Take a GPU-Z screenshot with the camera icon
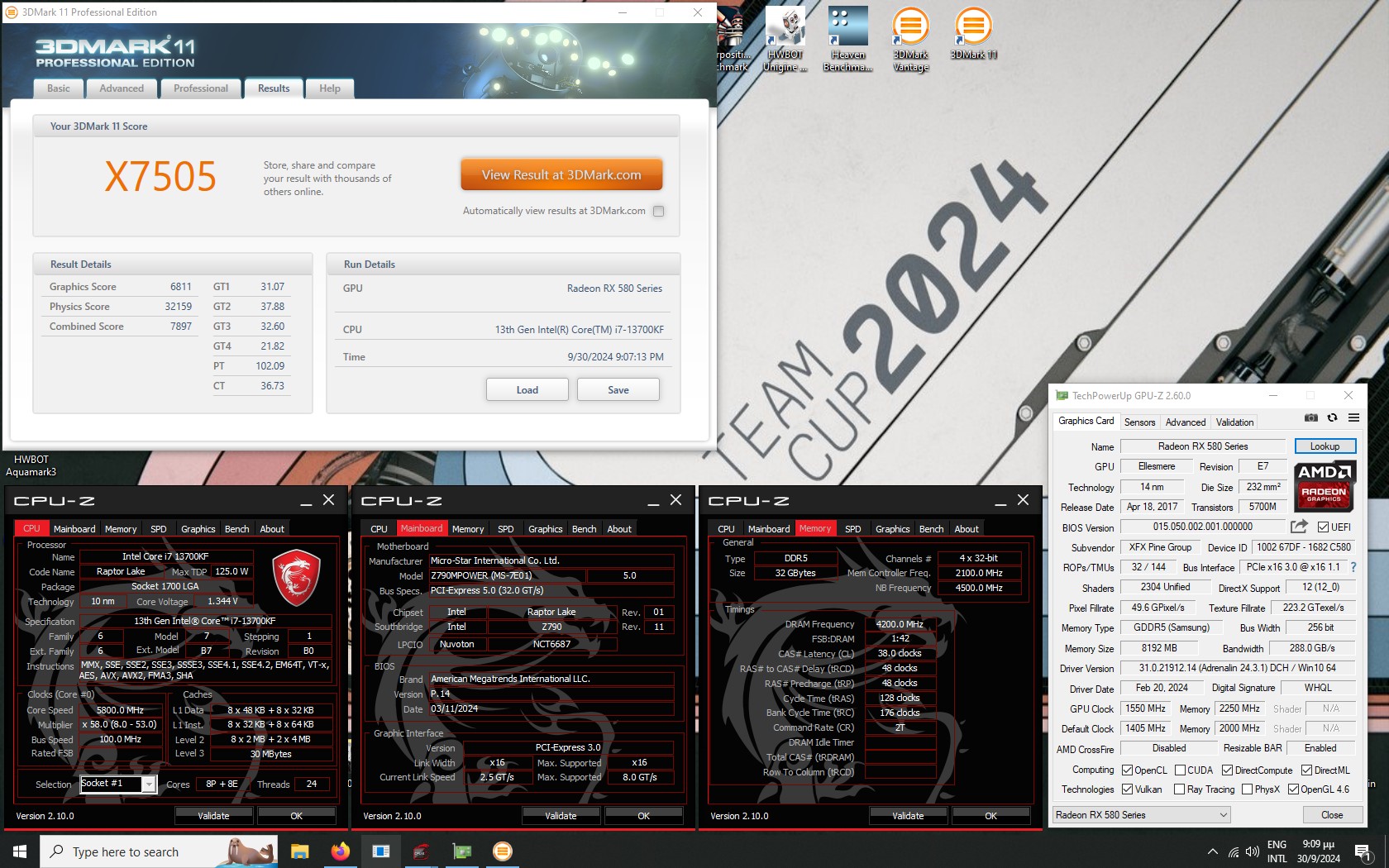The width and height of the screenshot is (1389, 868). pyautogui.click(x=1311, y=418)
